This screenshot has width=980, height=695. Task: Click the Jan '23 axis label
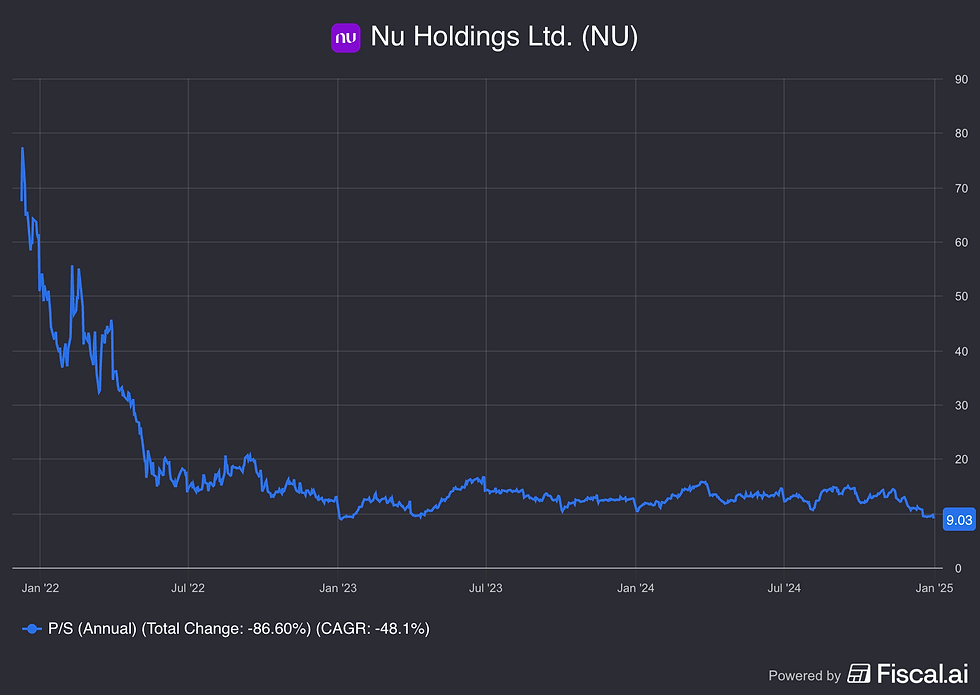click(x=338, y=588)
